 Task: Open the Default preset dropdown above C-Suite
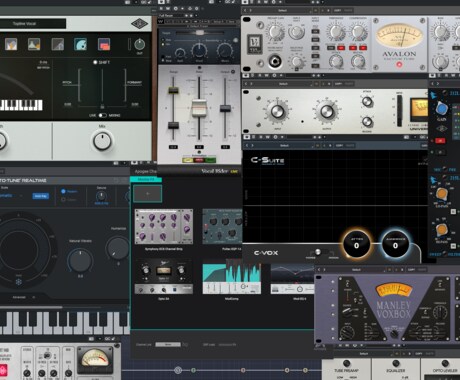tap(285, 145)
